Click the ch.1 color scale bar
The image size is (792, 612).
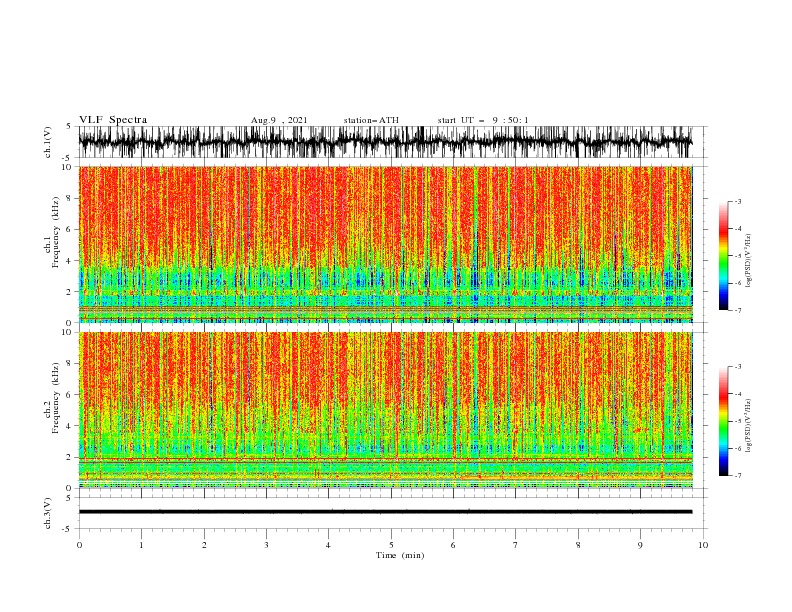coord(724,256)
